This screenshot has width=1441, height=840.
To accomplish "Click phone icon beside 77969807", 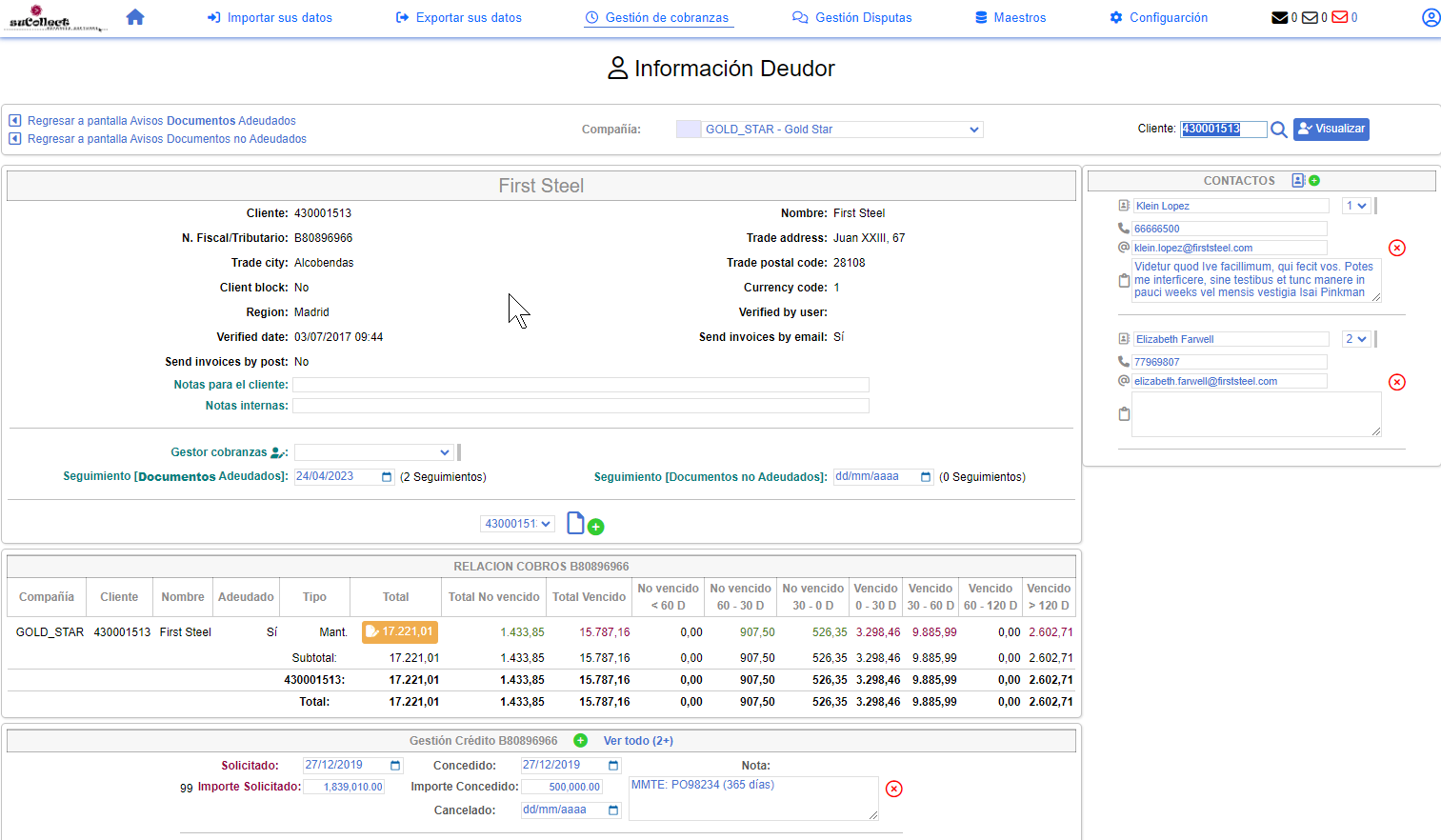I will pos(1124,362).
